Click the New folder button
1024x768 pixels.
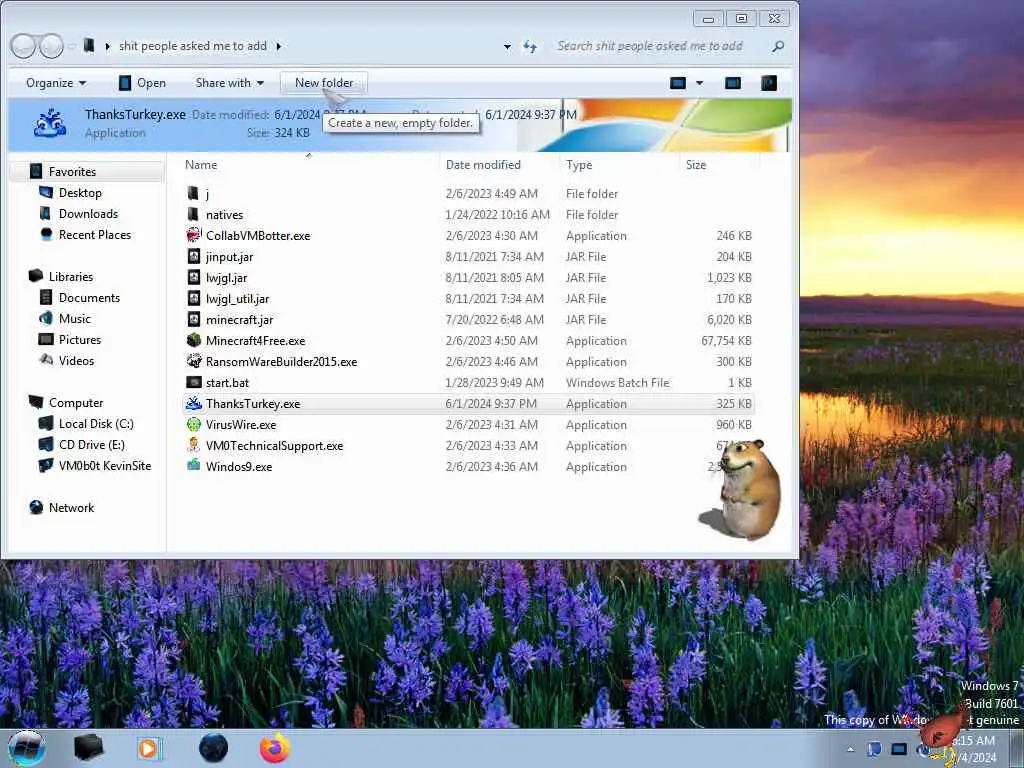coord(324,83)
